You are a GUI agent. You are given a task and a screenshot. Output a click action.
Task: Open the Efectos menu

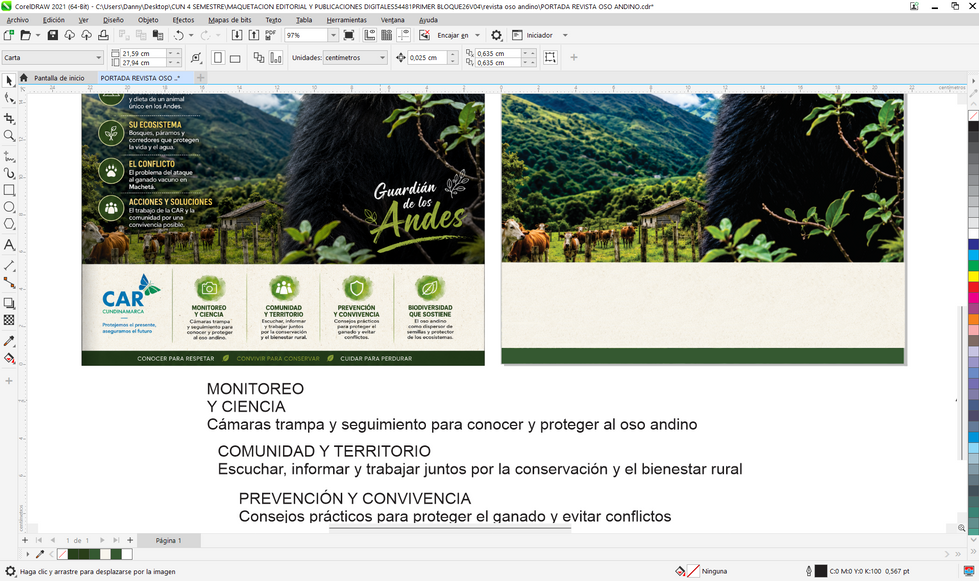point(183,20)
